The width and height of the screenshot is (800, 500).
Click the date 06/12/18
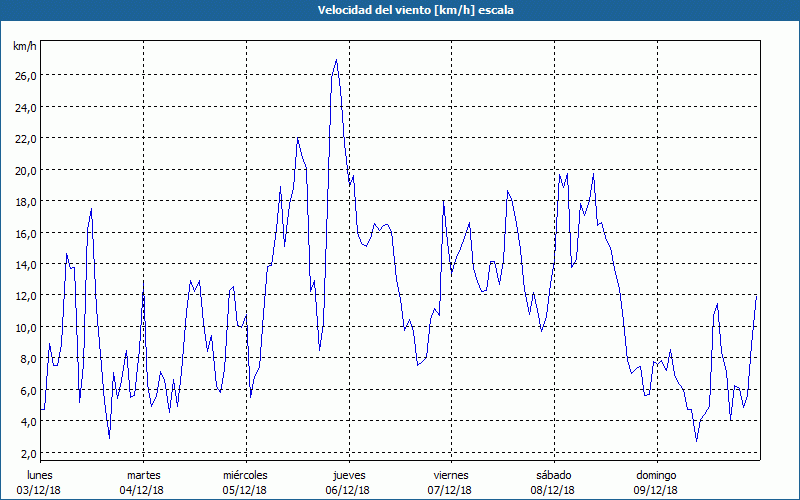[347, 490]
